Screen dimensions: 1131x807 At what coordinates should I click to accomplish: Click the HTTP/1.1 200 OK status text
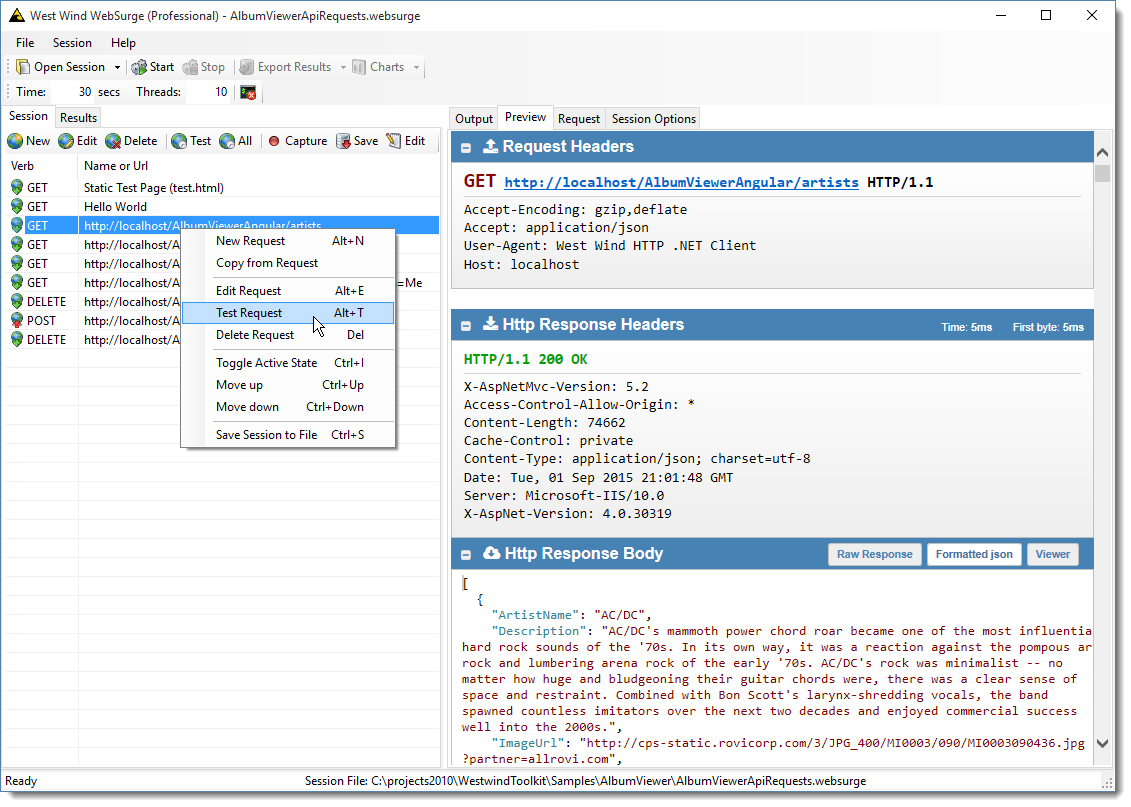pos(525,359)
